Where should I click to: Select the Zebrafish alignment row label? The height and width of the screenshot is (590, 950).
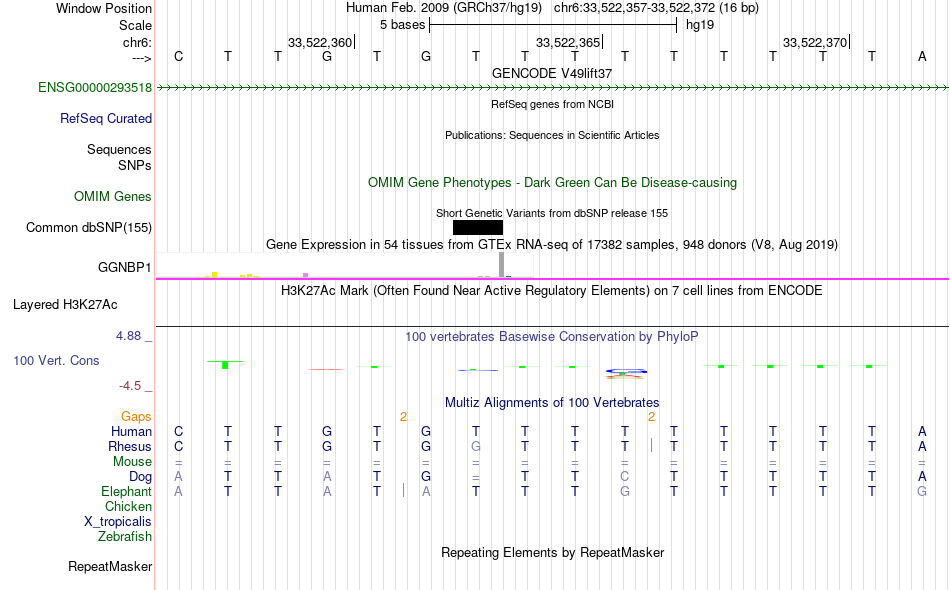pyautogui.click(x=125, y=536)
